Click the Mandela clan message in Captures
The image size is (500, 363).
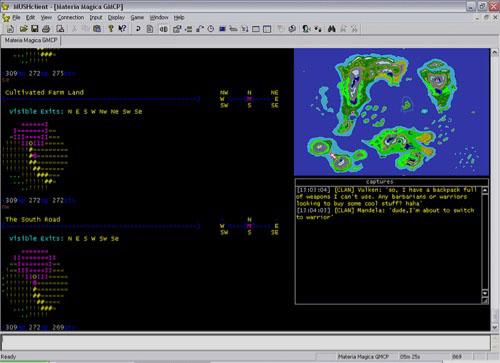385,214
